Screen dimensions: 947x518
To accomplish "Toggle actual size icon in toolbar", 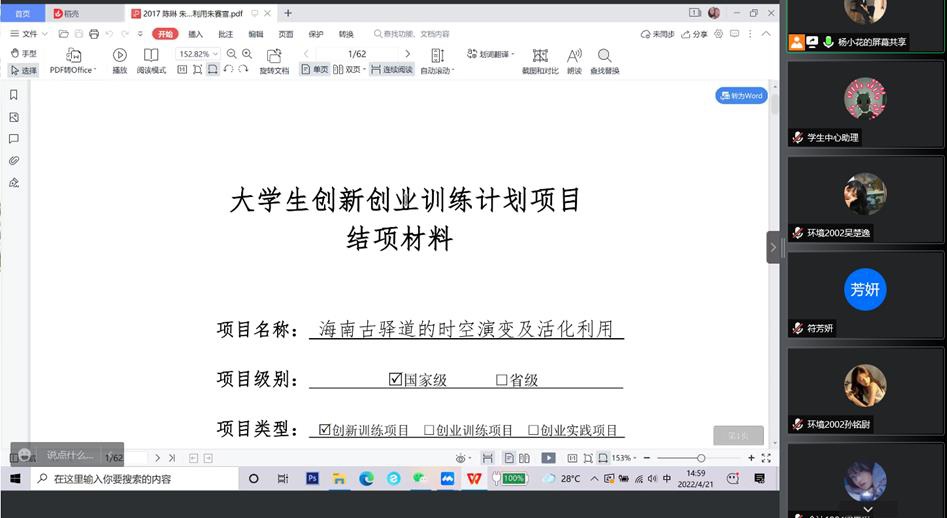I will (x=182, y=69).
